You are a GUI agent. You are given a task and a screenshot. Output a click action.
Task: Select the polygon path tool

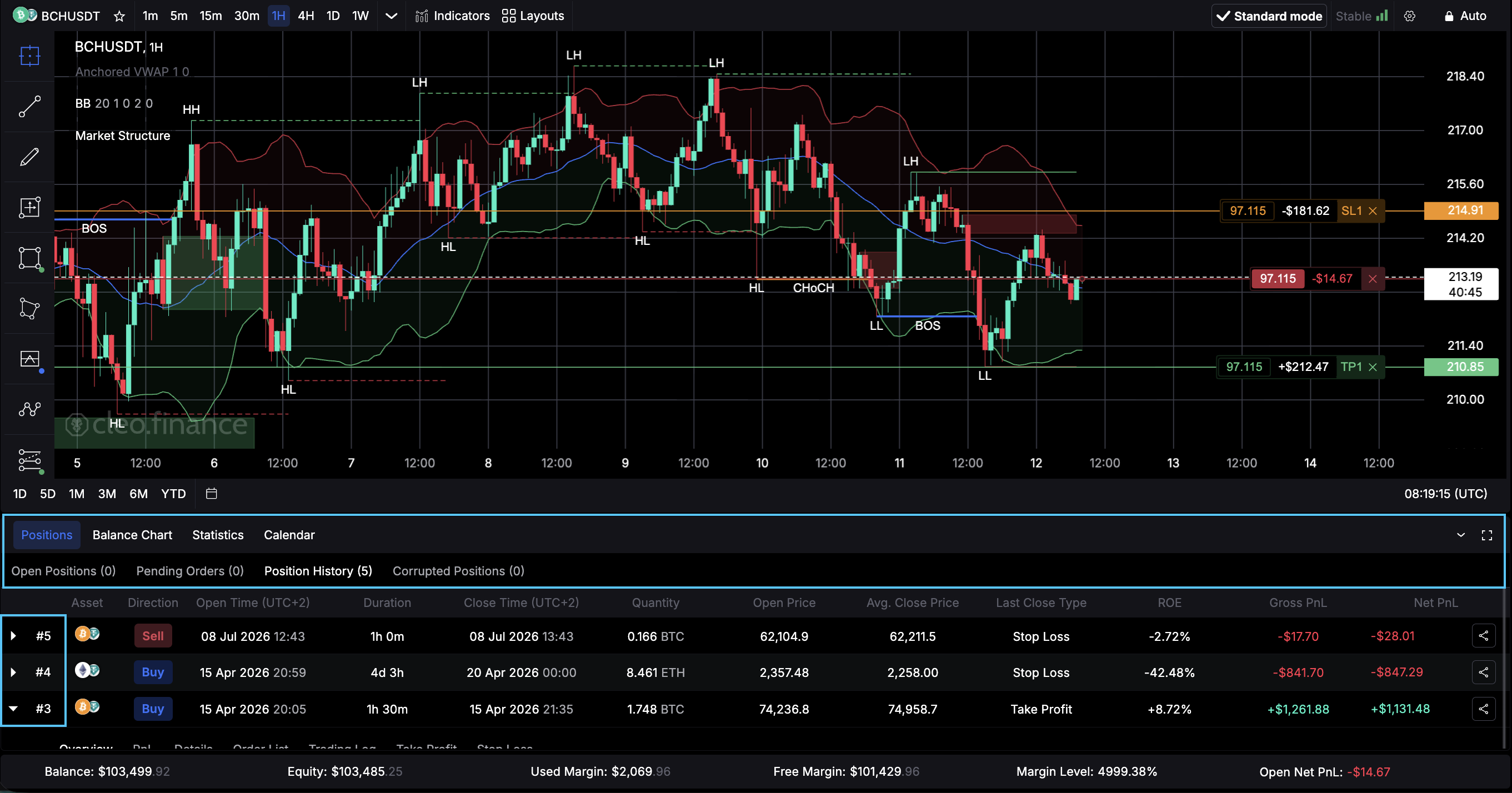click(29, 308)
